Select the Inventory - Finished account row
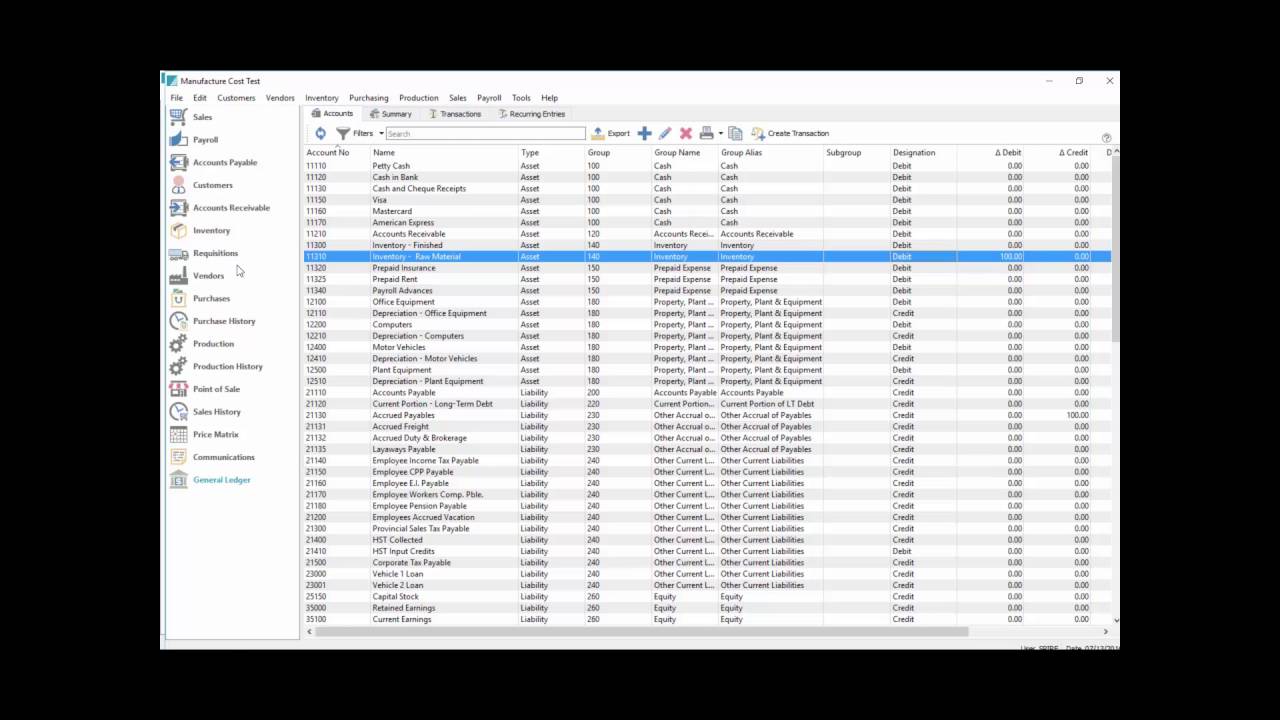The height and width of the screenshot is (720, 1280). [707, 245]
